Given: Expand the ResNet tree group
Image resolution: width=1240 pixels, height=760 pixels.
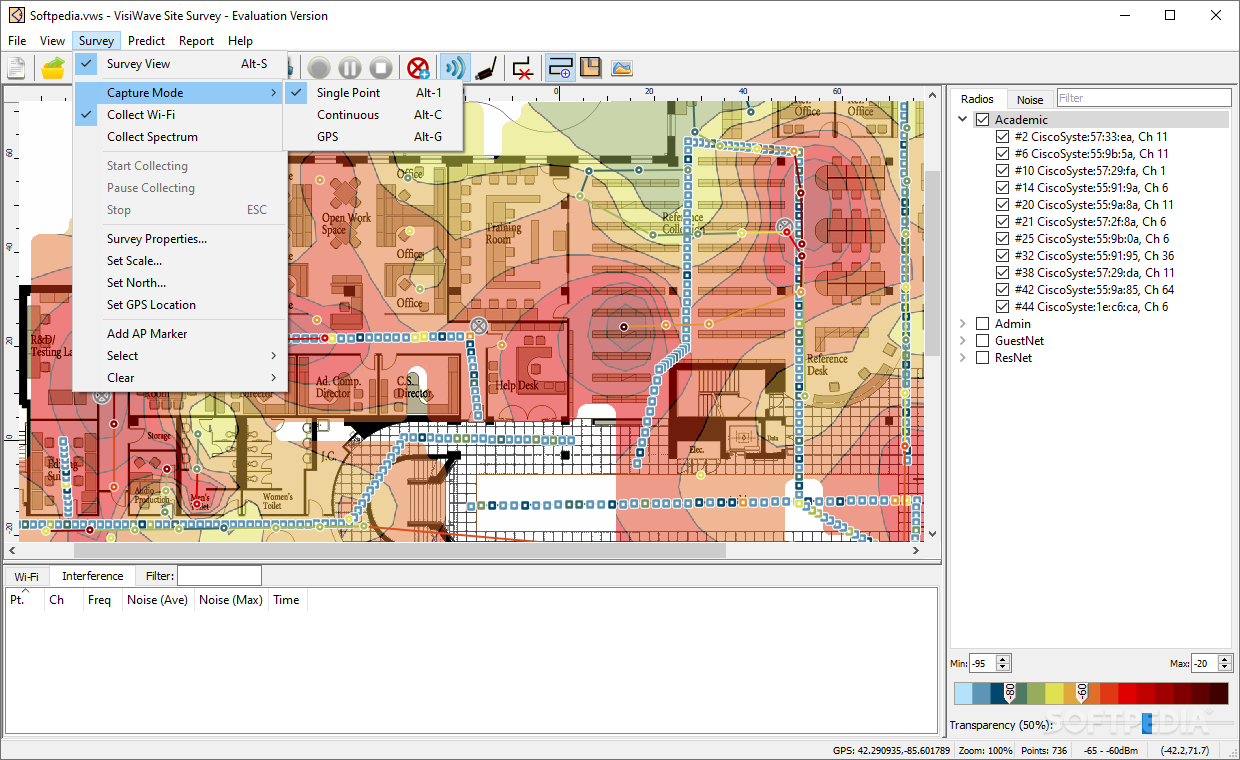Looking at the screenshot, I should point(963,358).
